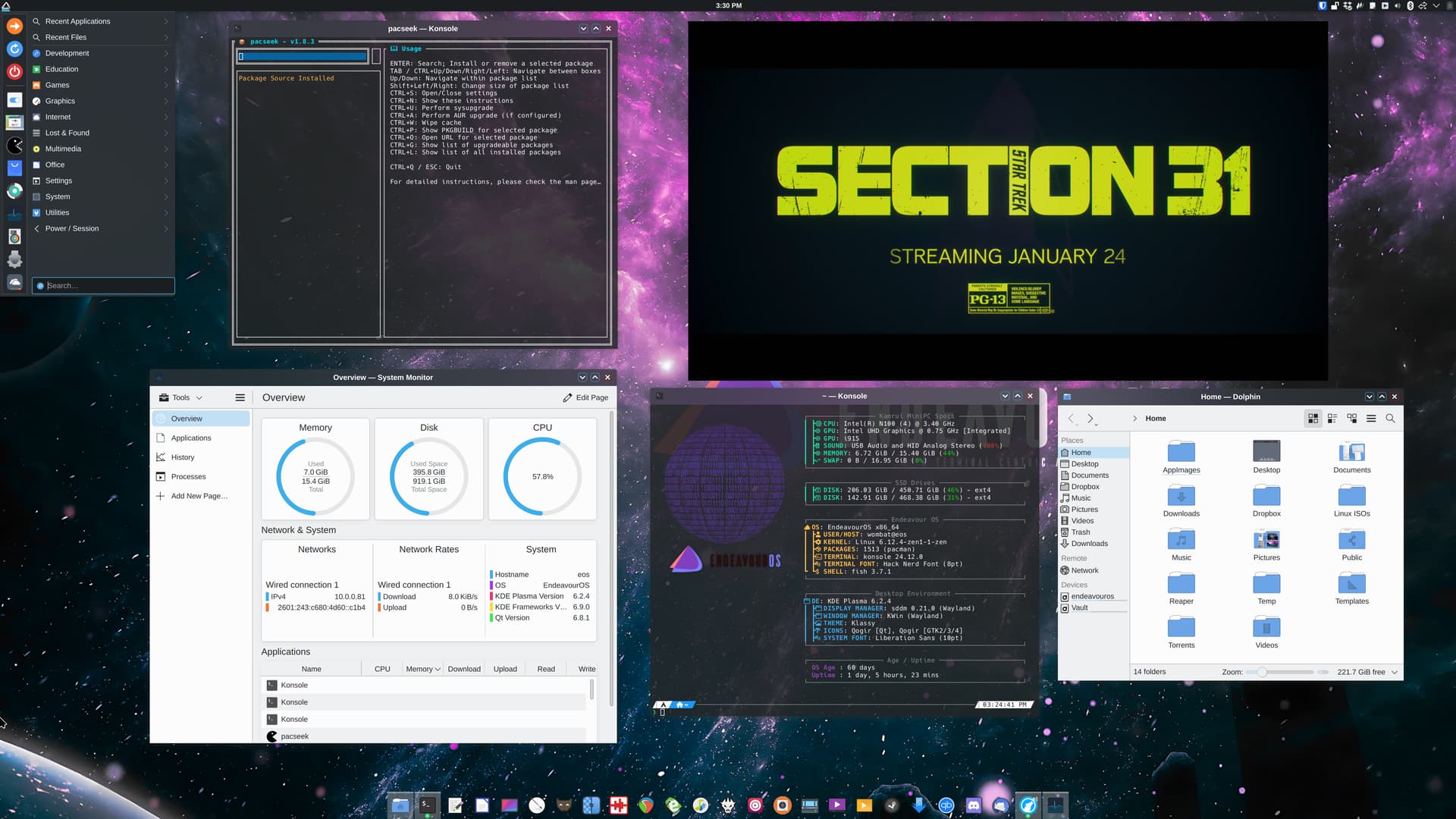Open the file manager icon in dock
Screen dimensions: 1456x819
400,805
